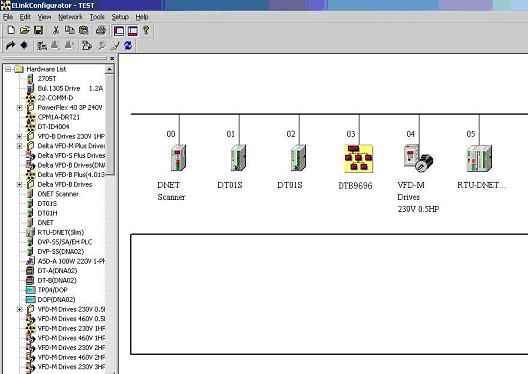
Task: Select the DNET Scanner node at address 00
Action: tap(178, 158)
